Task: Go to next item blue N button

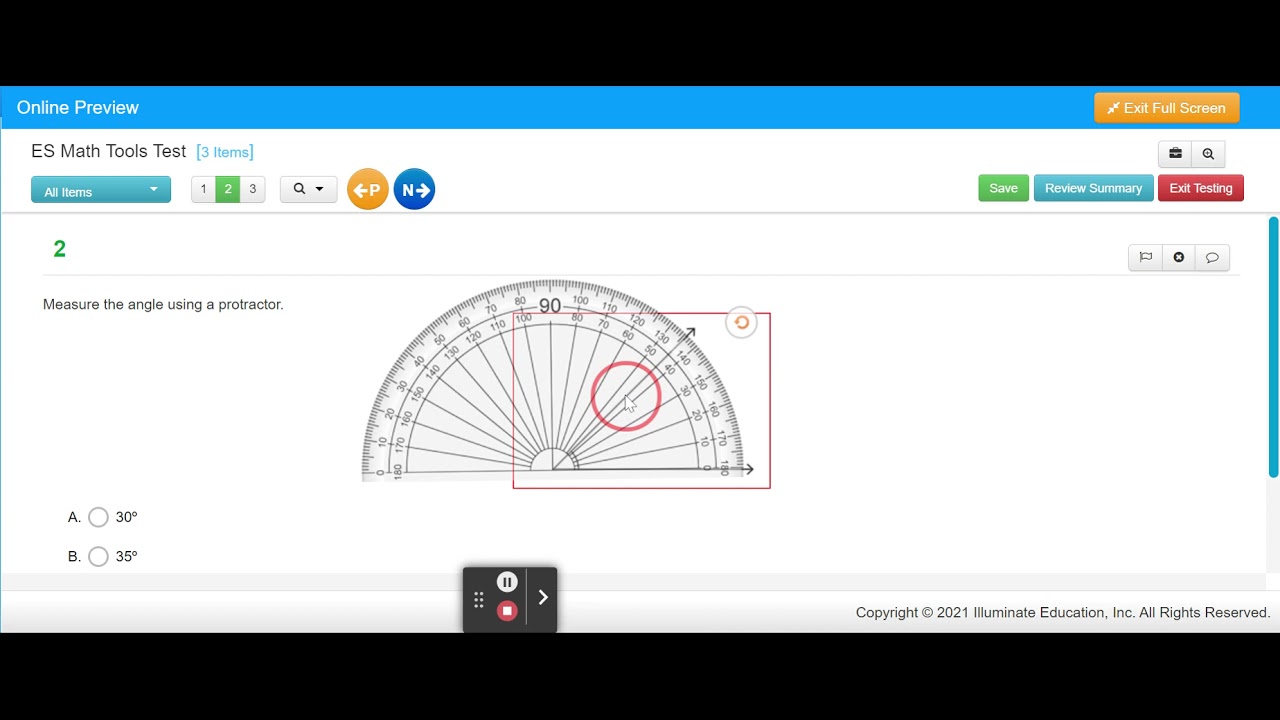Action: pos(414,189)
